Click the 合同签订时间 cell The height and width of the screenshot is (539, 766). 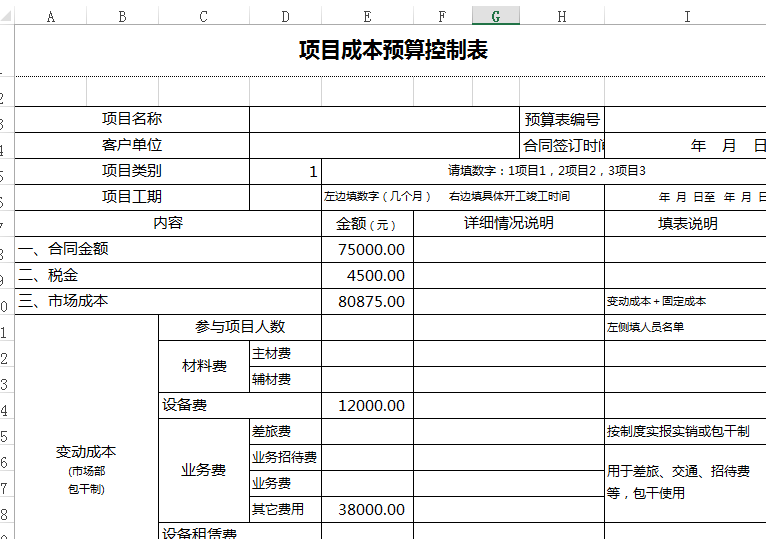click(562, 145)
